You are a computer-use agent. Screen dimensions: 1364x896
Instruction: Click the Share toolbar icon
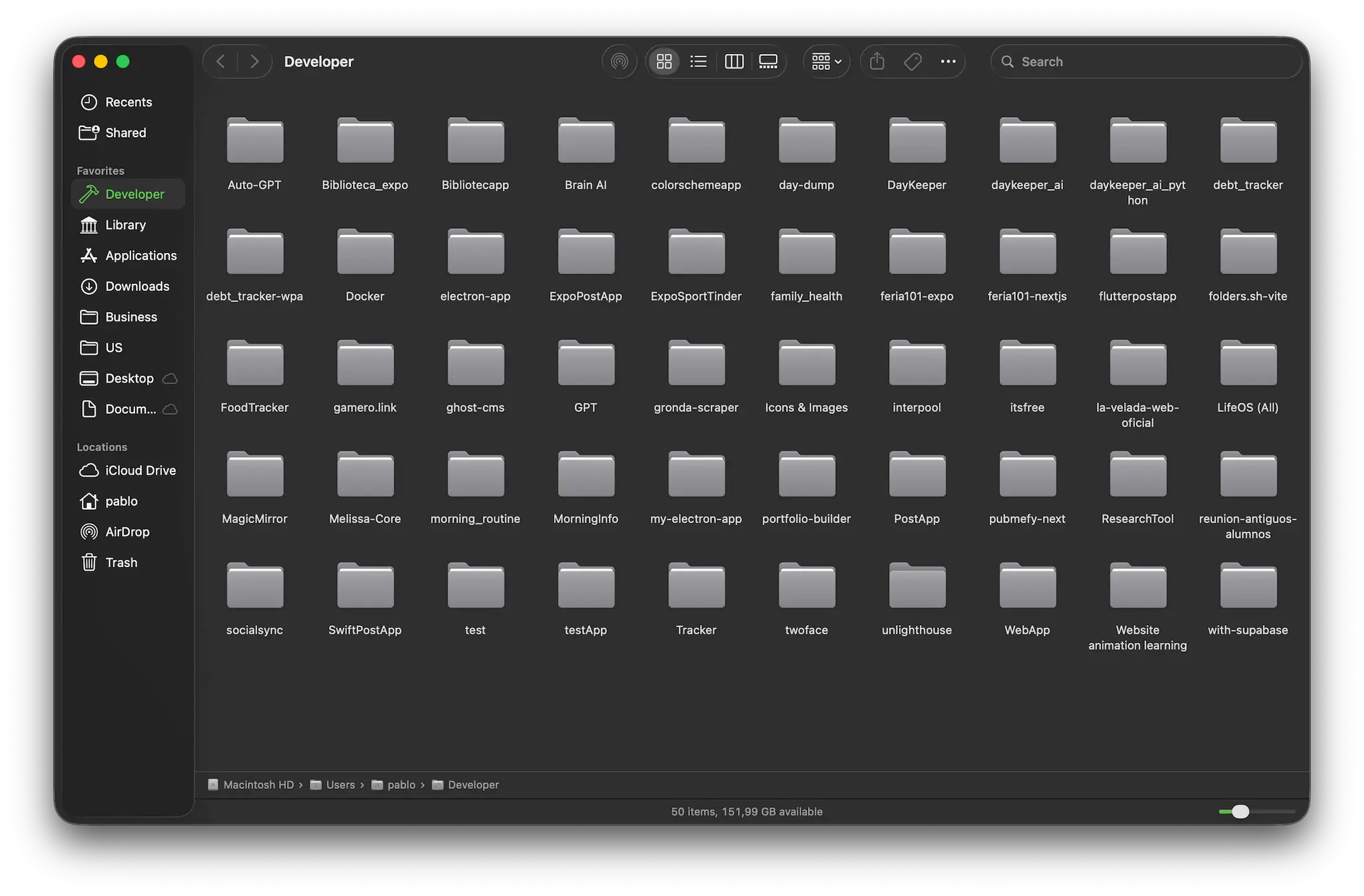pyautogui.click(x=877, y=62)
